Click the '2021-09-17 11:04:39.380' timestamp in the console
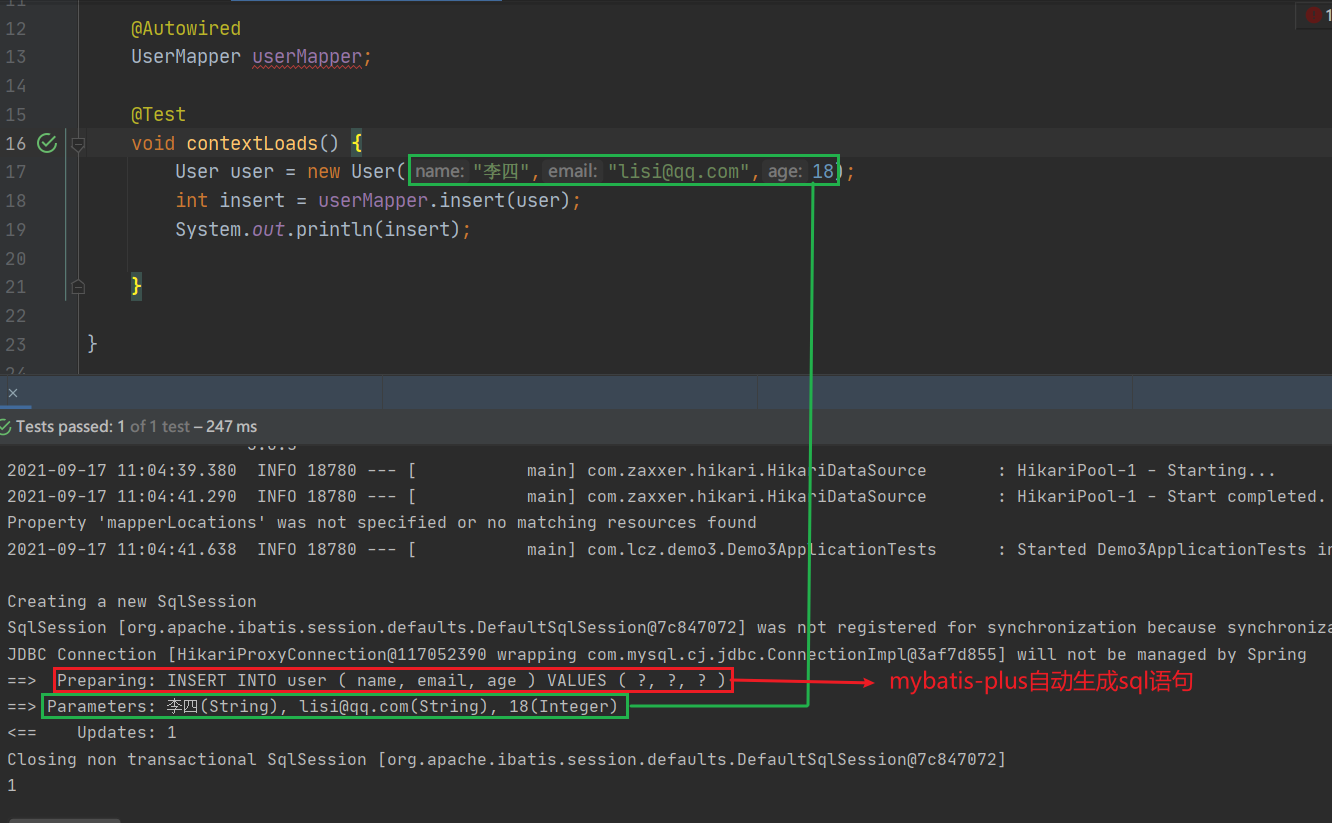The image size is (1332, 823). click(x=122, y=470)
